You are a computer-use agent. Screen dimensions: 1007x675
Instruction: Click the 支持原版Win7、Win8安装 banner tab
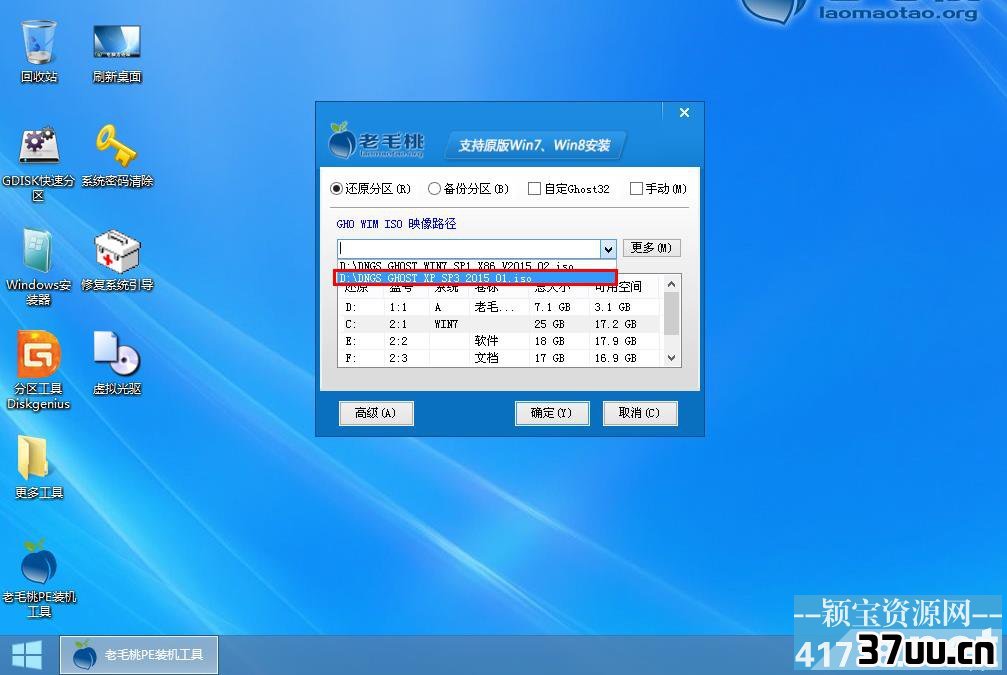click(x=534, y=145)
